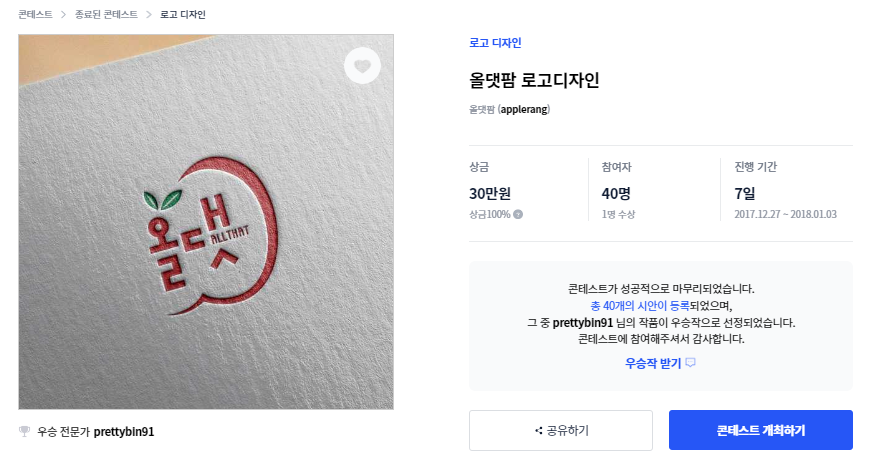Click the info icon beside 상금100%
Screen dimensions: 883x469
[x=518, y=215]
